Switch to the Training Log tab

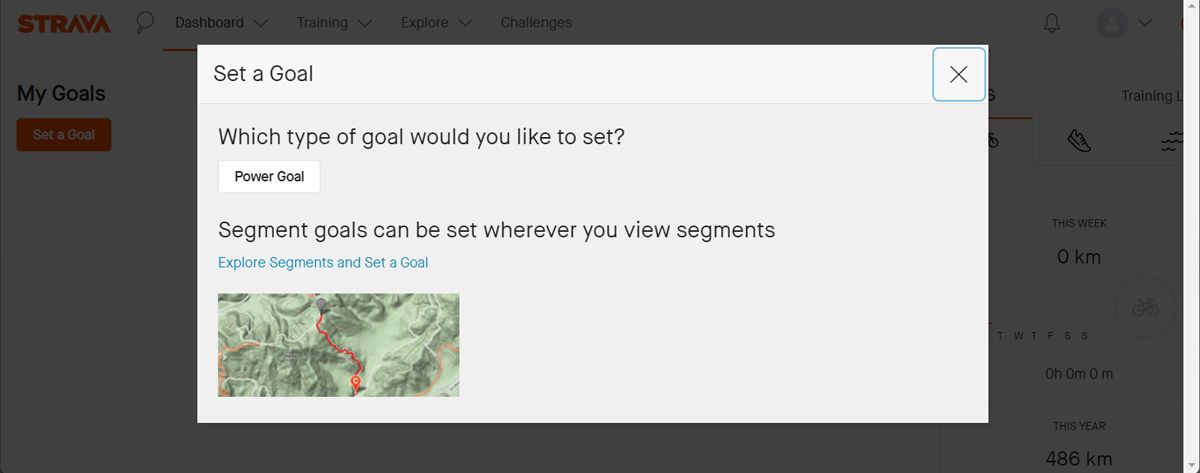1152,96
